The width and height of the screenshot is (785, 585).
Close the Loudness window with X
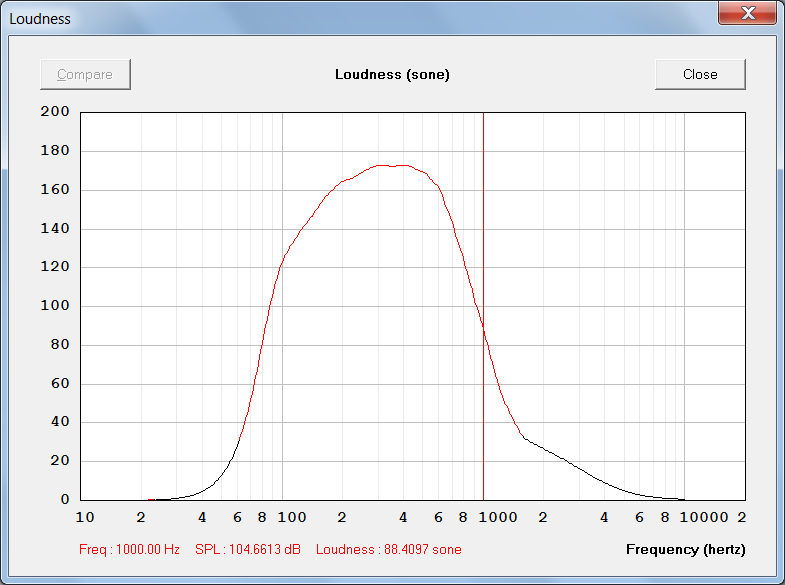tap(747, 13)
